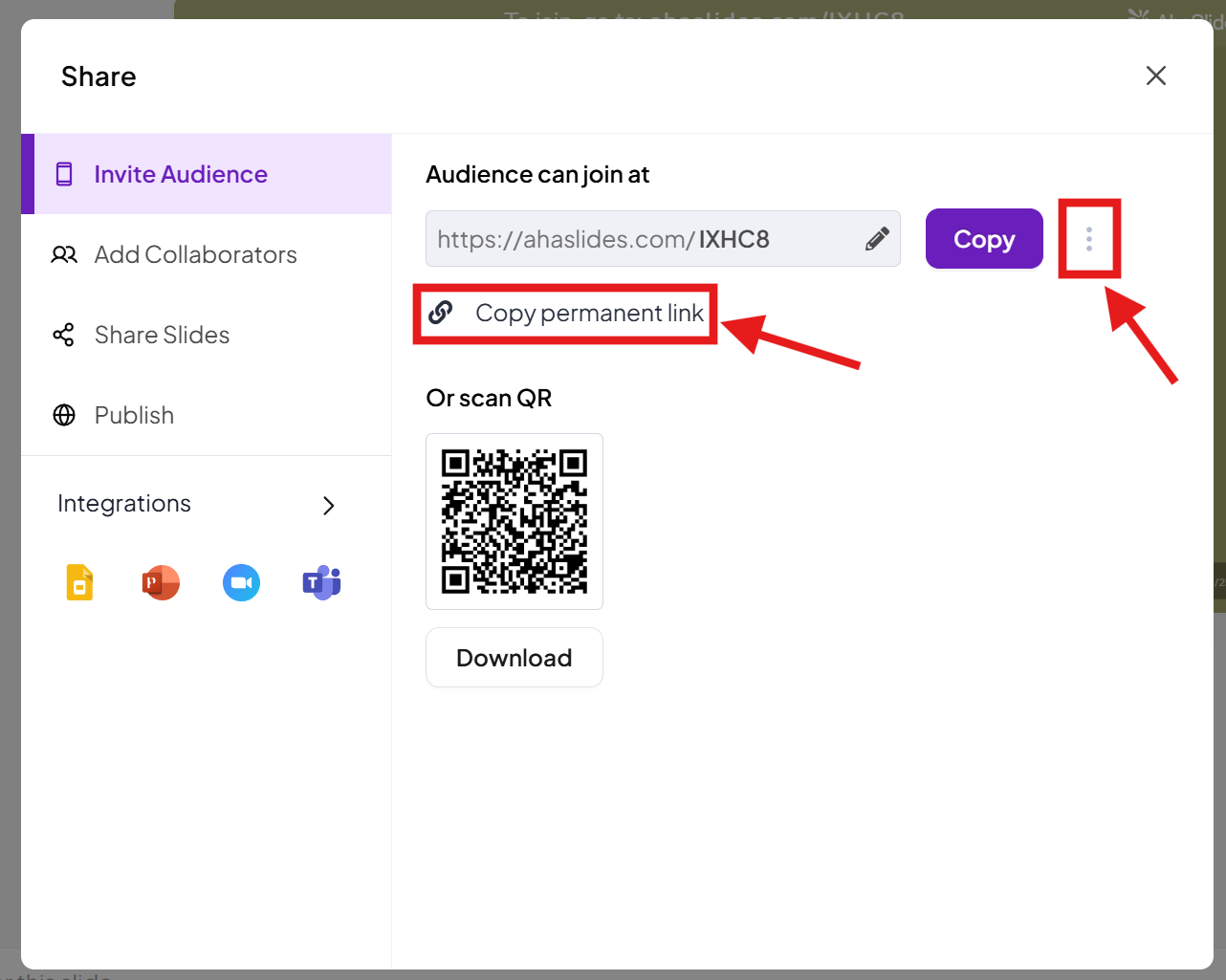Expand Integrations with the chevron arrow
This screenshot has width=1226, height=980.
click(x=329, y=505)
